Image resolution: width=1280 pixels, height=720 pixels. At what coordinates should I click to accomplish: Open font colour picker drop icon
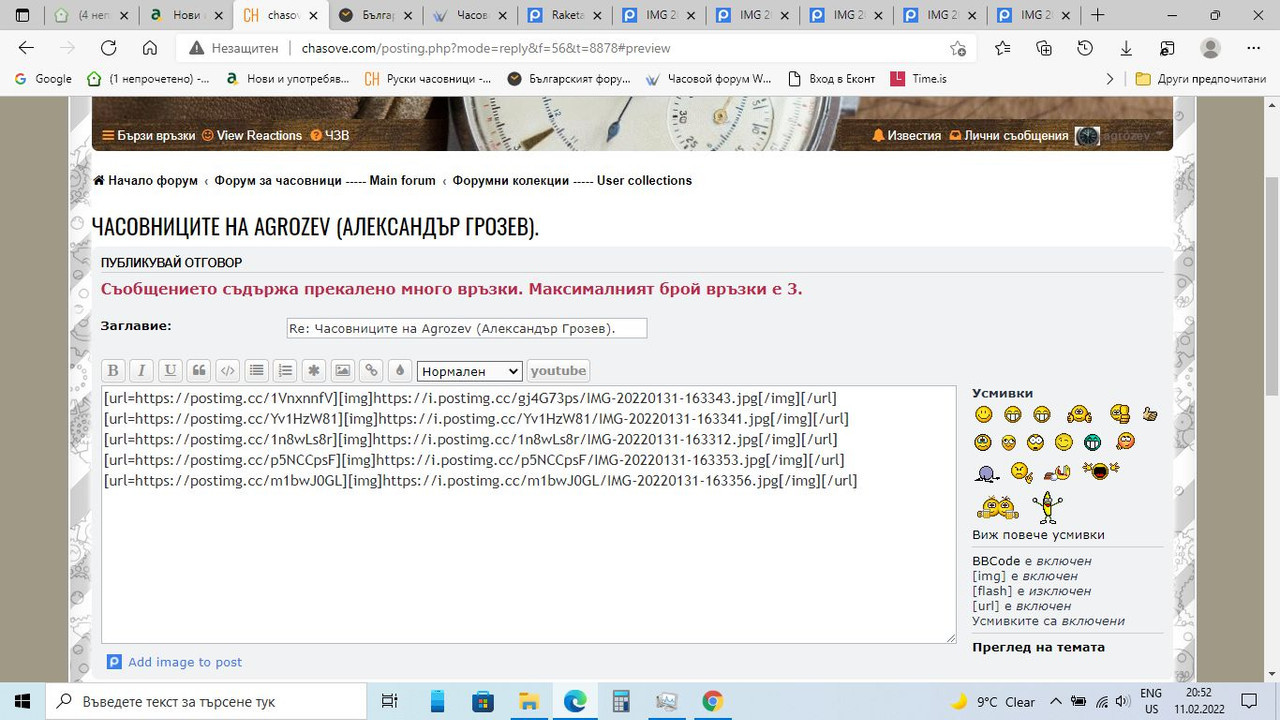(x=400, y=371)
